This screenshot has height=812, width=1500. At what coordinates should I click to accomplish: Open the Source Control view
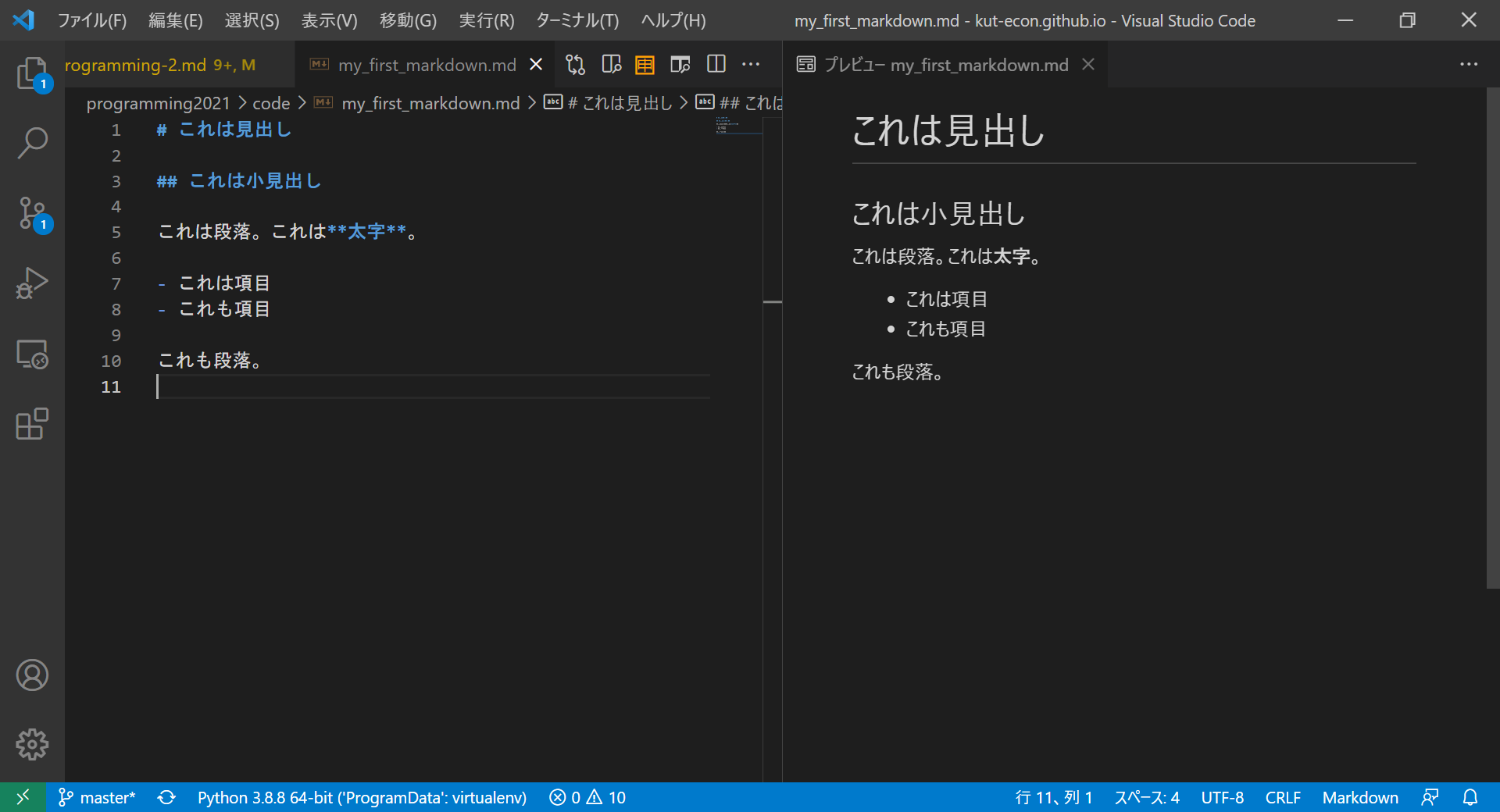pyautogui.click(x=32, y=213)
